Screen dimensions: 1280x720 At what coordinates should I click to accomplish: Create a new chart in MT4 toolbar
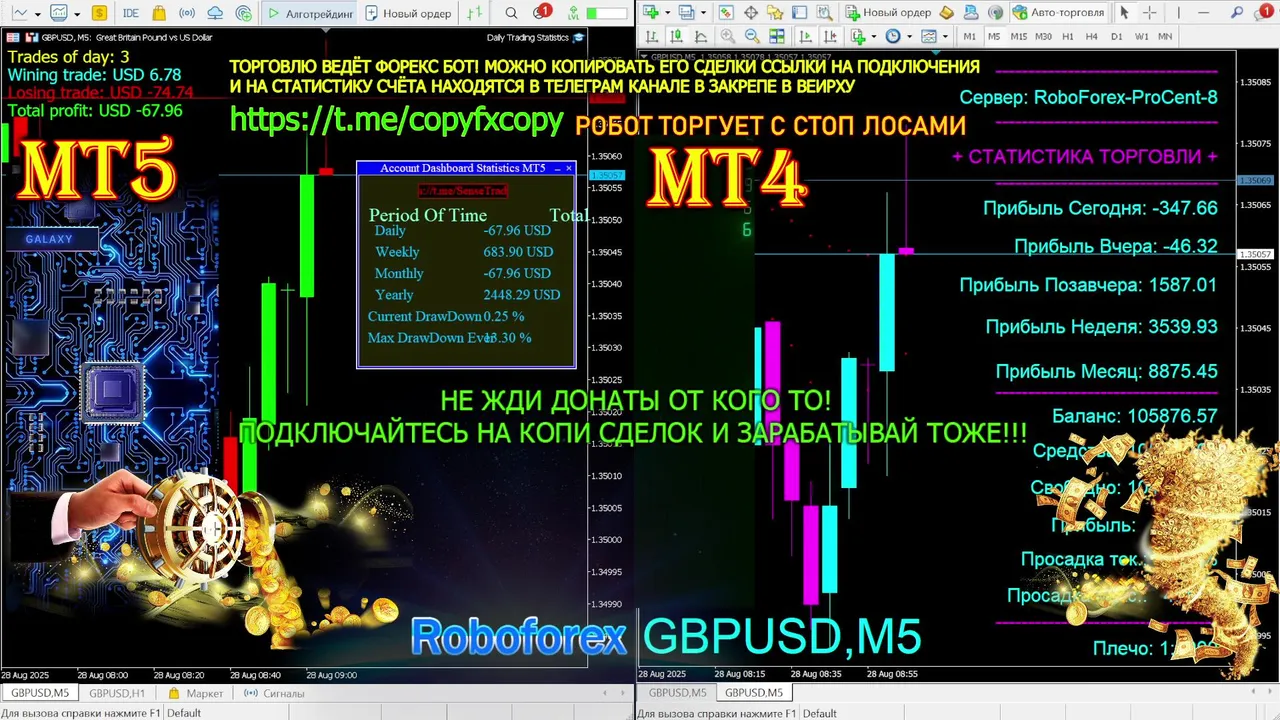(651, 12)
